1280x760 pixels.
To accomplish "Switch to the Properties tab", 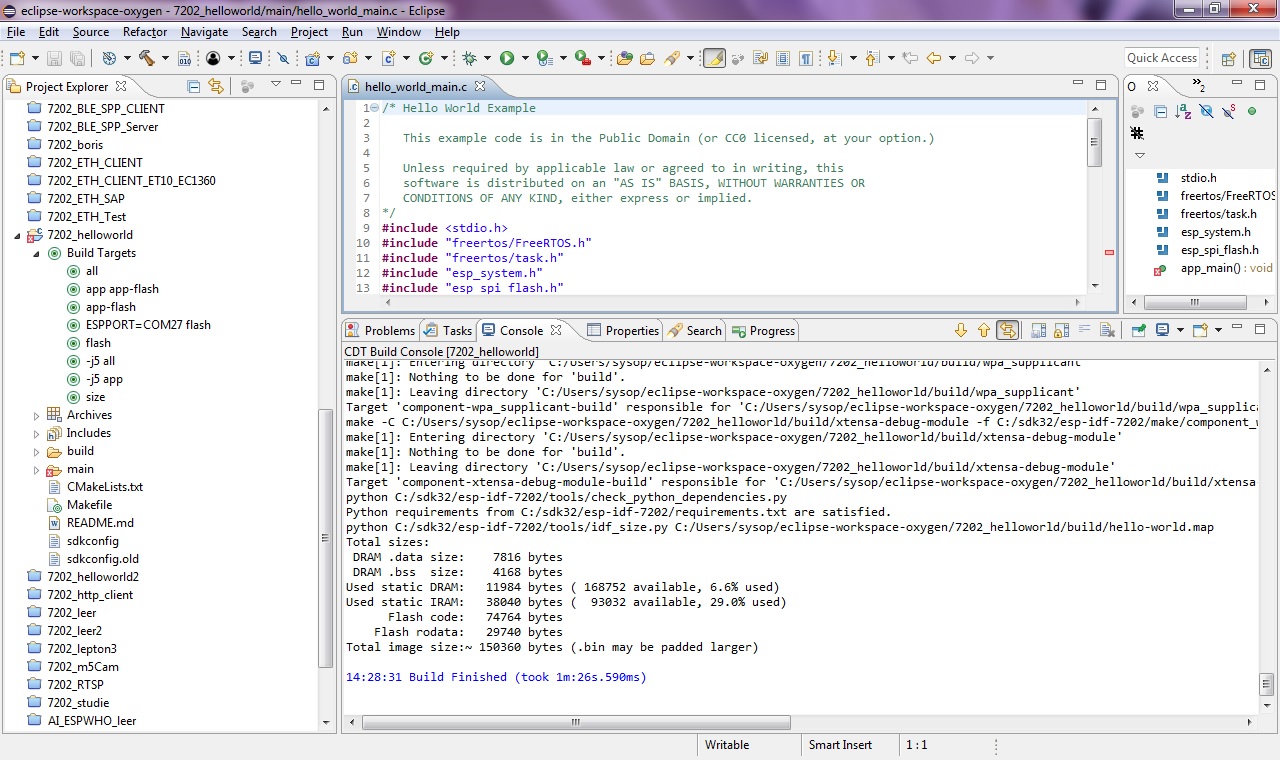I will click(x=623, y=330).
